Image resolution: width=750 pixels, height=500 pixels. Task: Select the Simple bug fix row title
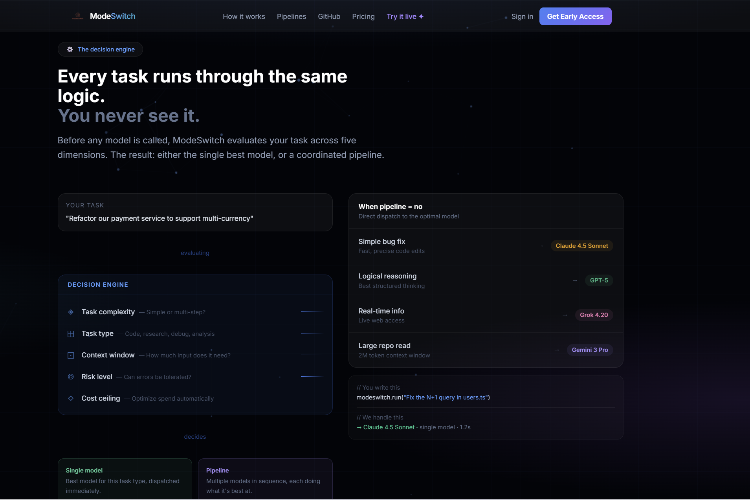pyautogui.click(x=382, y=242)
